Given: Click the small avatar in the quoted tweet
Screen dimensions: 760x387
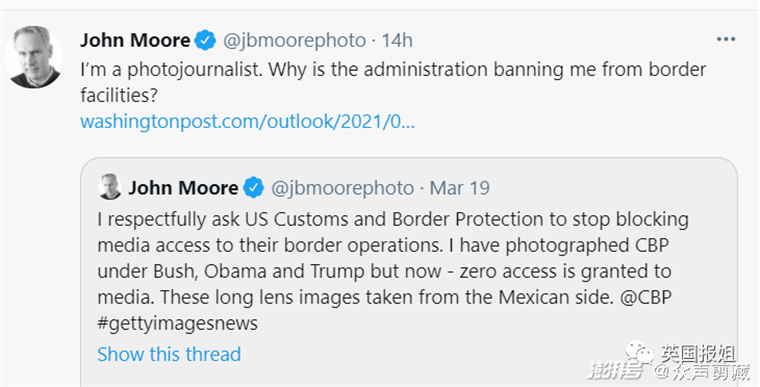Looking at the screenshot, I should pyautogui.click(x=110, y=187).
